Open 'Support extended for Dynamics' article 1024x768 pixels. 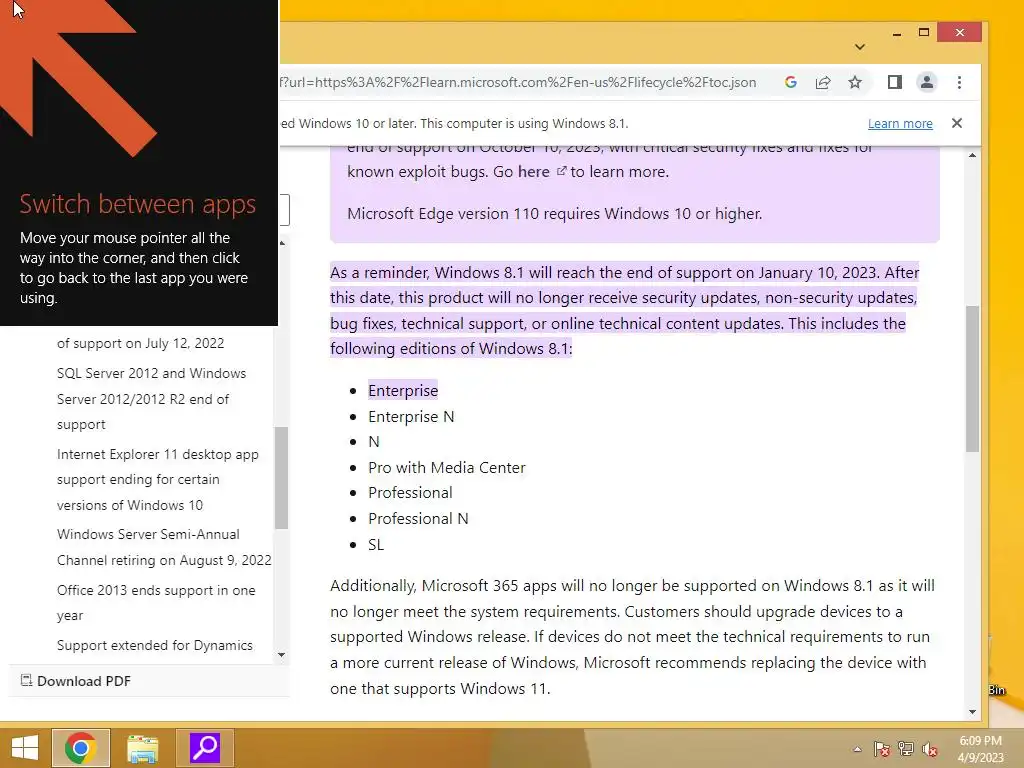pyautogui.click(x=155, y=645)
